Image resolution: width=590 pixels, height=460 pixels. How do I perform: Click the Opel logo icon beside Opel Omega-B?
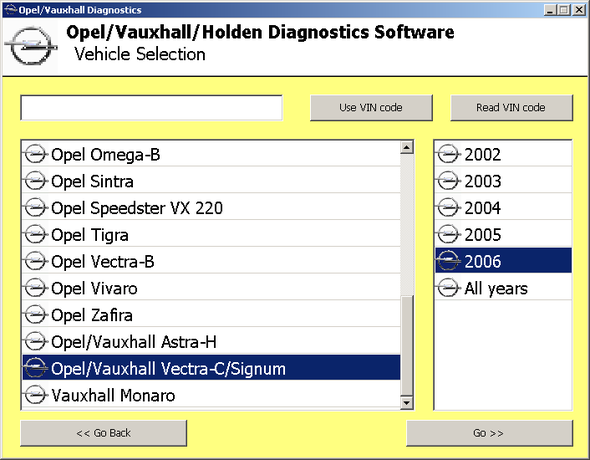coord(35,154)
